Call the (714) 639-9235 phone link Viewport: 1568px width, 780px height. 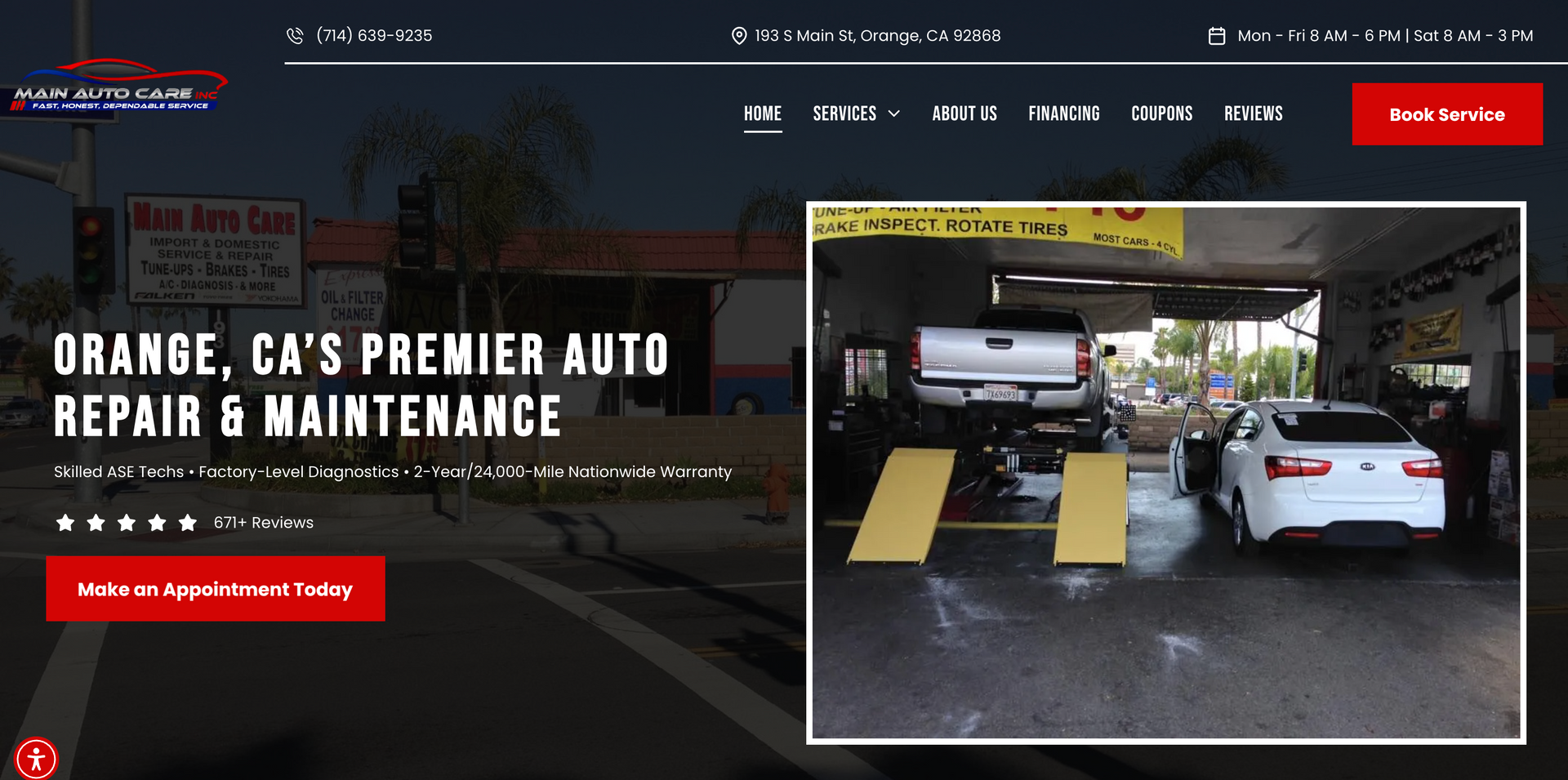click(x=374, y=36)
